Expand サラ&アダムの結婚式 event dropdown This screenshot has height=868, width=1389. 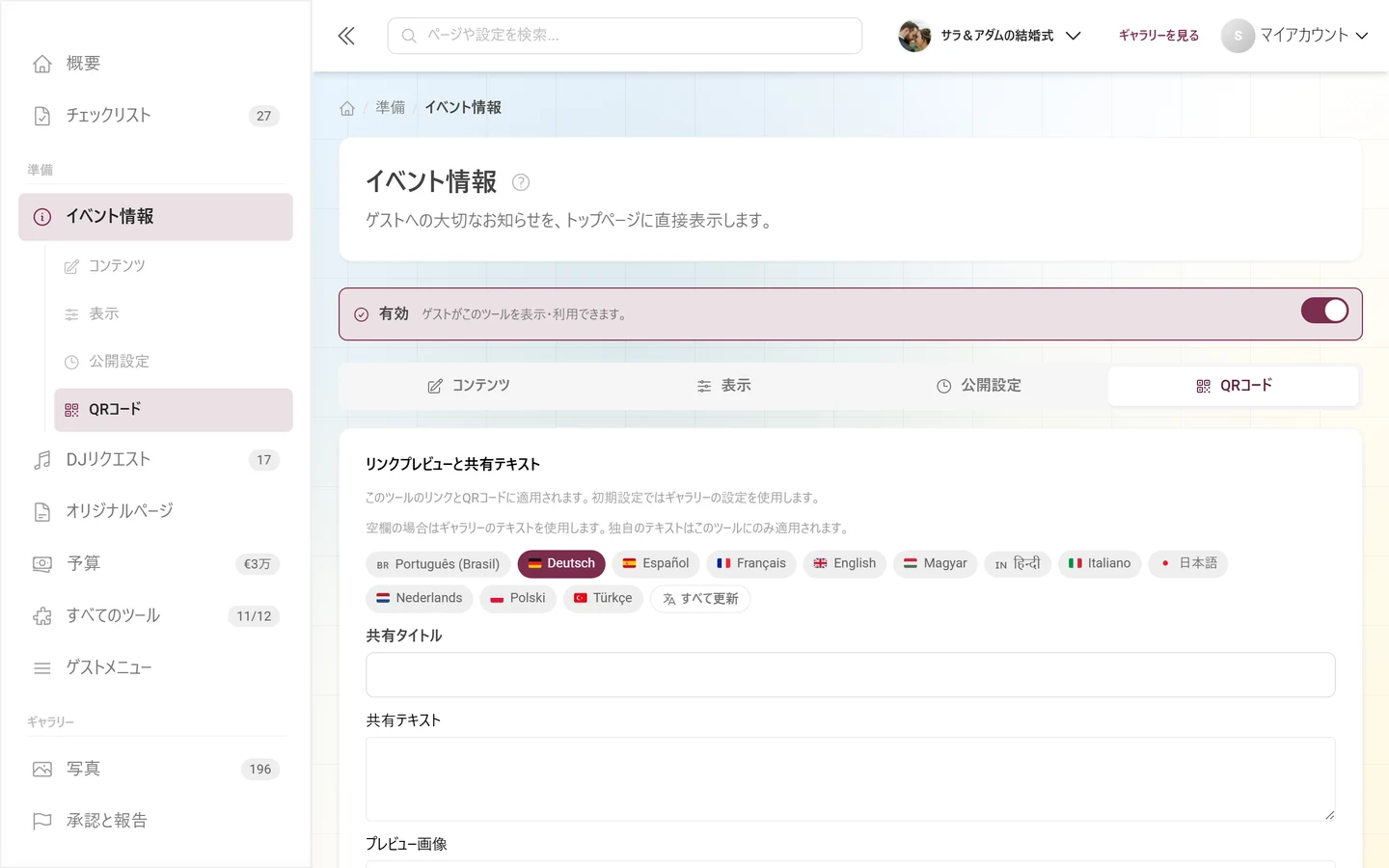pyautogui.click(x=1073, y=36)
